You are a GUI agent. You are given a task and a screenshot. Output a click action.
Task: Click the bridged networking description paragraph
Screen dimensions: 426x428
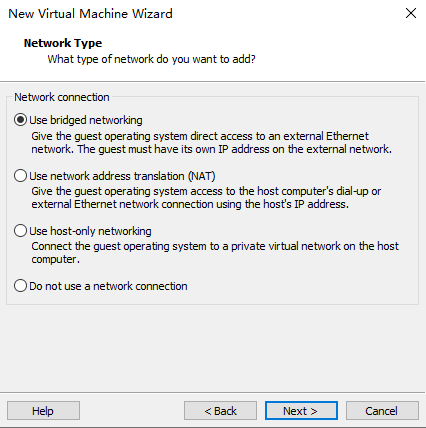212,143
